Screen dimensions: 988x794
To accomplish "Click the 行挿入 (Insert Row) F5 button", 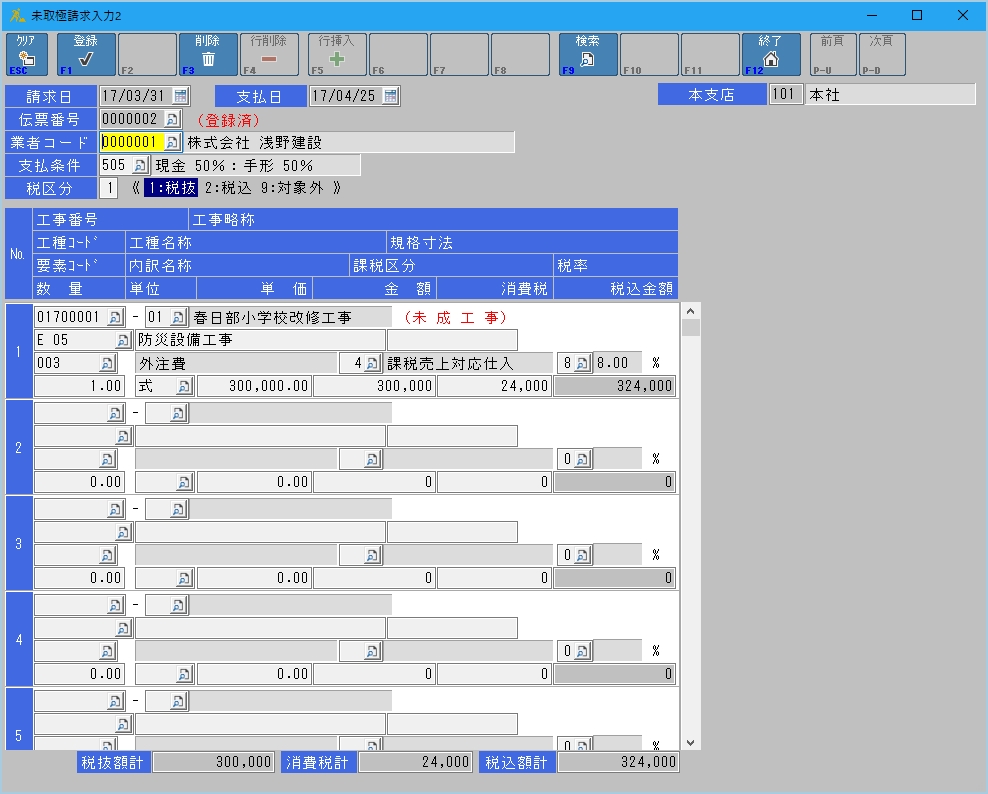I will click(337, 55).
